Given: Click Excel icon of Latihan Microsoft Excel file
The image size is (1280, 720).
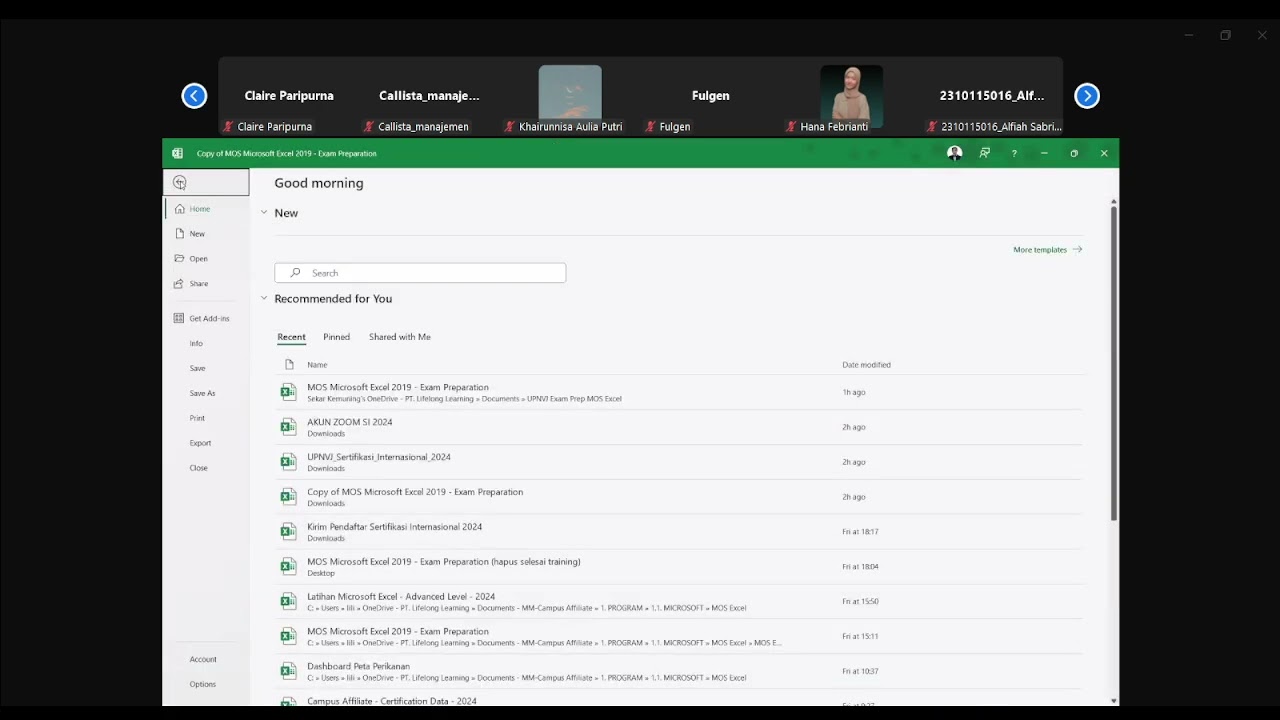Looking at the screenshot, I should point(288,602).
